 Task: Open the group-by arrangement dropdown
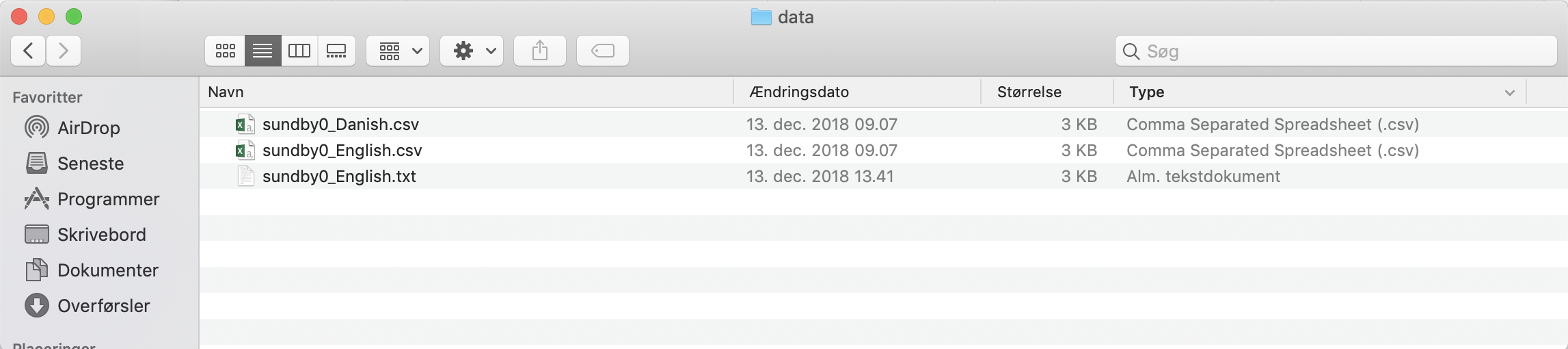pyautogui.click(x=398, y=51)
